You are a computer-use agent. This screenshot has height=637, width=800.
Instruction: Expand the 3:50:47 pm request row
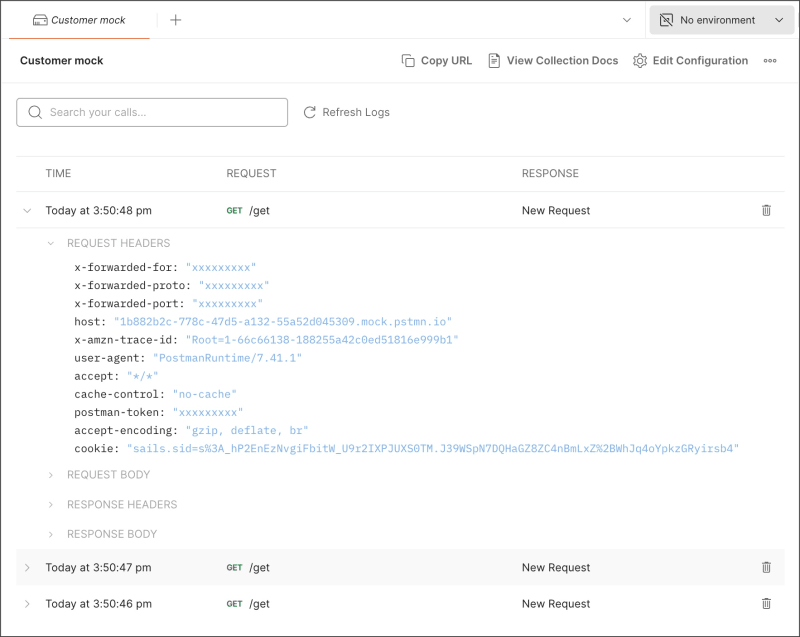pos(27,568)
